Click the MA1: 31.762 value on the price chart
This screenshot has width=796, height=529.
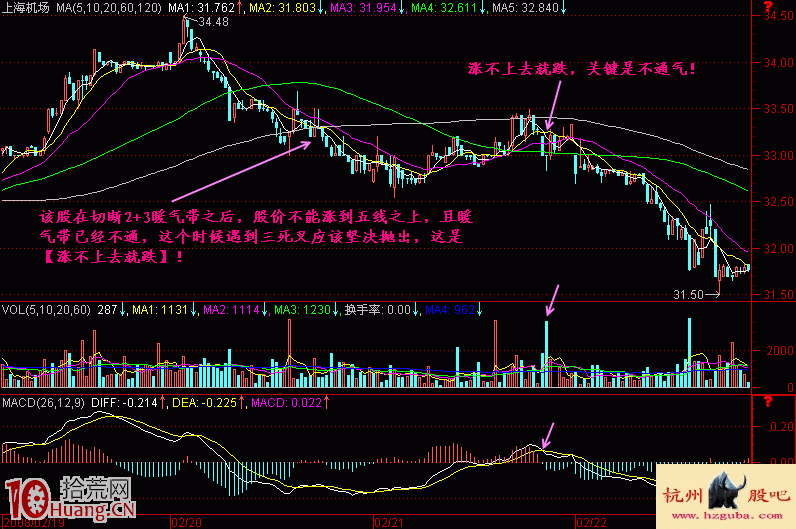point(202,8)
